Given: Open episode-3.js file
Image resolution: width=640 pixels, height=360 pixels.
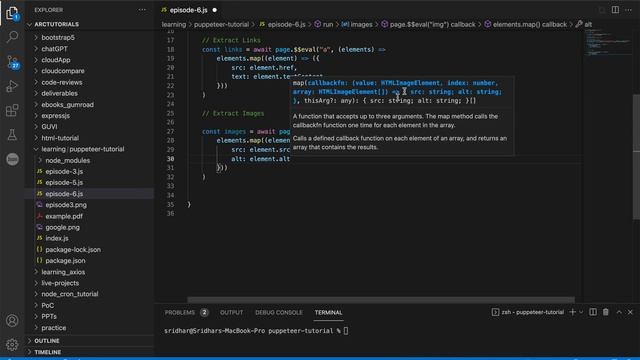Looking at the screenshot, I should 64,172.
